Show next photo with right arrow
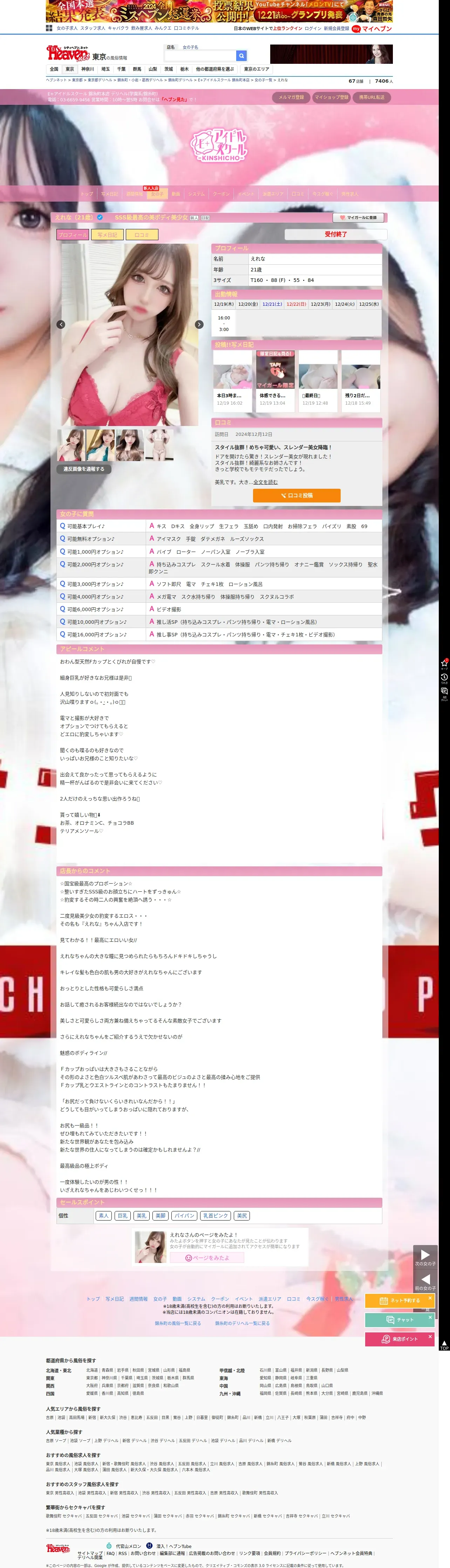The height and width of the screenshot is (1568, 450). (x=199, y=324)
